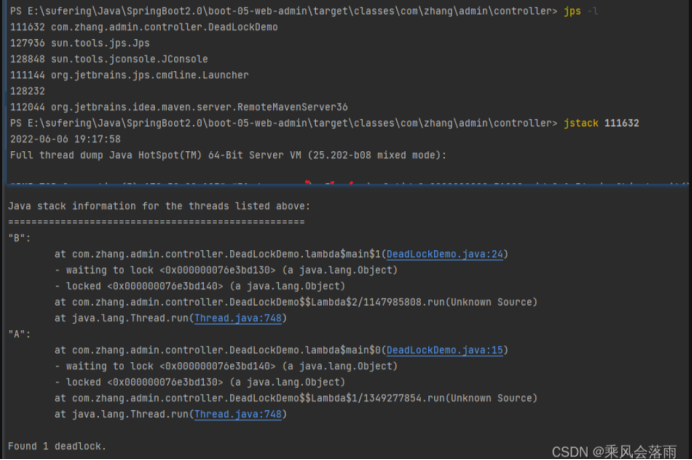Select the 111144 jps.cmdline.Launcher line
The height and width of the screenshot is (460, 692).
click(x=128, y=75)
